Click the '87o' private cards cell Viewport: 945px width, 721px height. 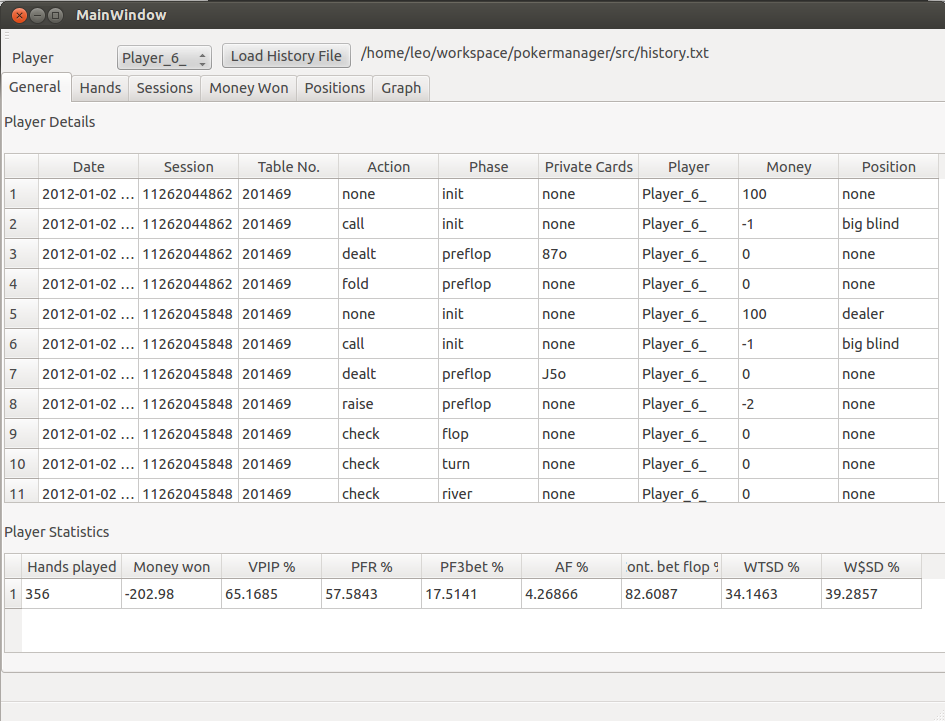pos(589,254)
